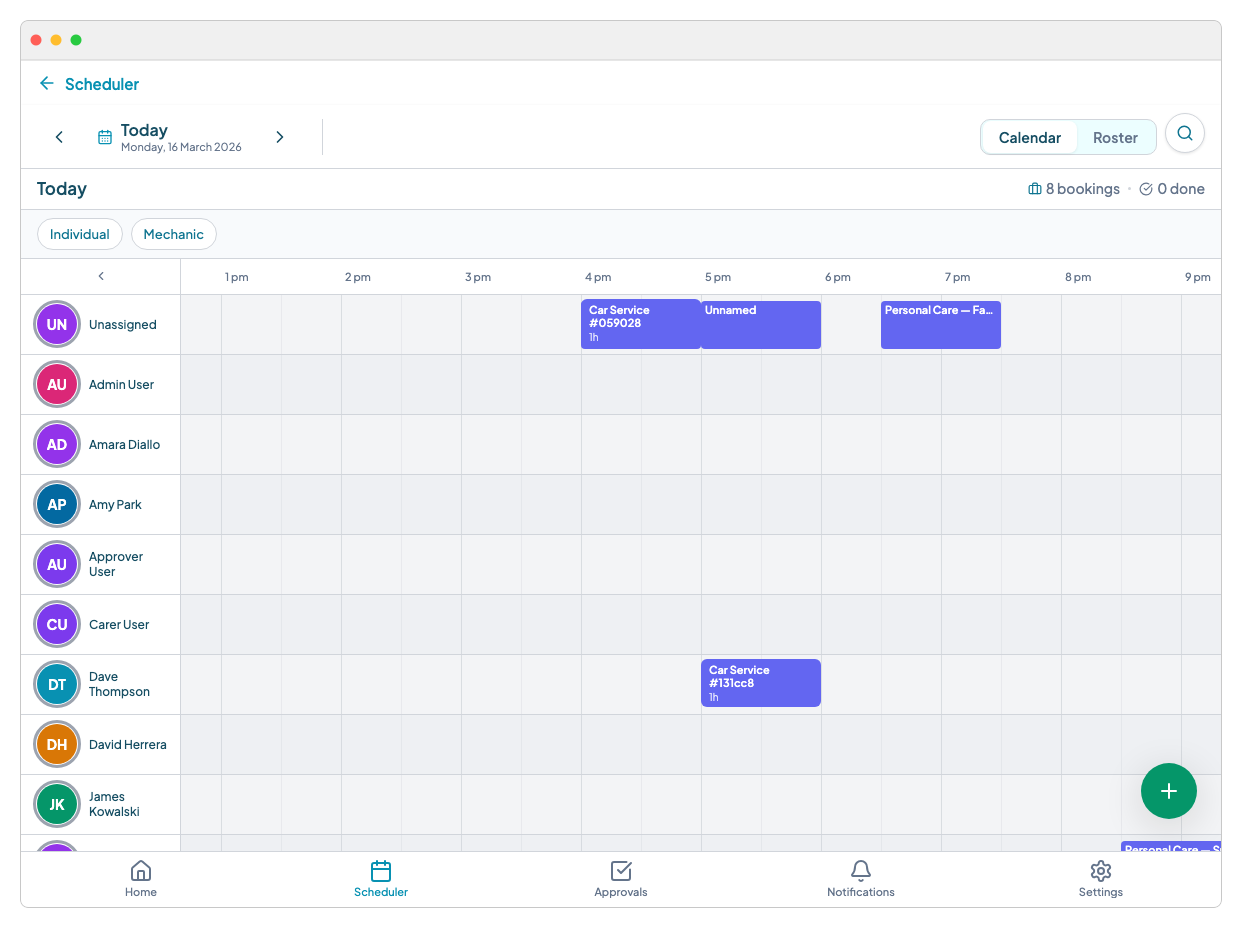Collapse the staff column with chevron
Viewport: 1242px width, 928px height.
tap(101, 276)
